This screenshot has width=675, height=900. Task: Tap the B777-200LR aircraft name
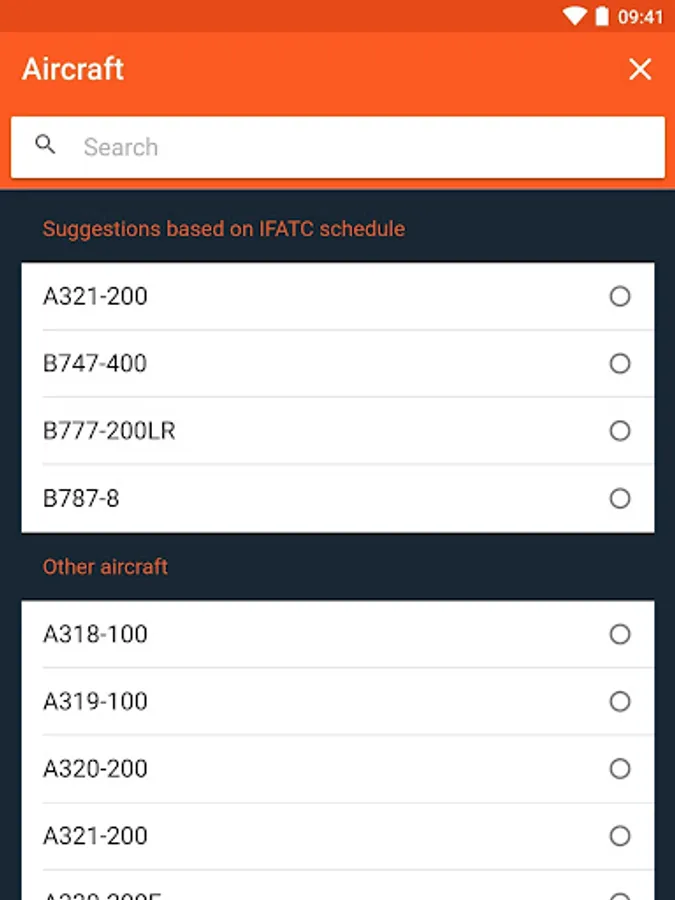[109, 431]
